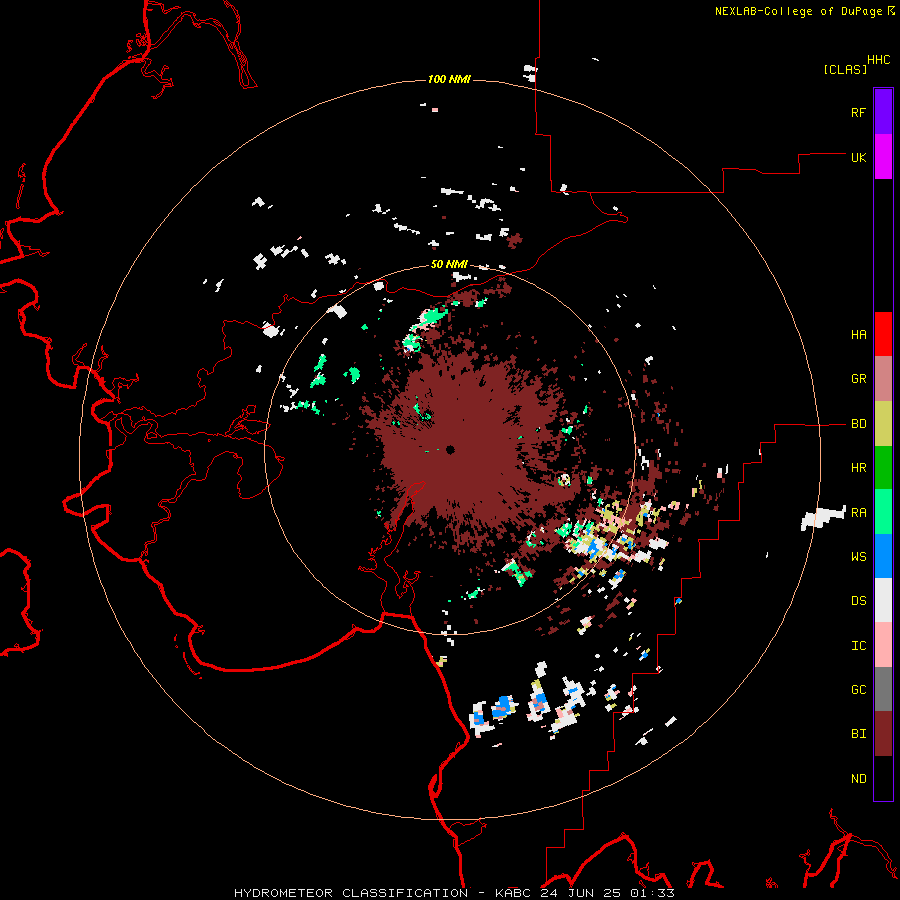The height and width of the screenshot is (900, 900).
Task: Click the KABC station identifier
Action: click(514, 893)
